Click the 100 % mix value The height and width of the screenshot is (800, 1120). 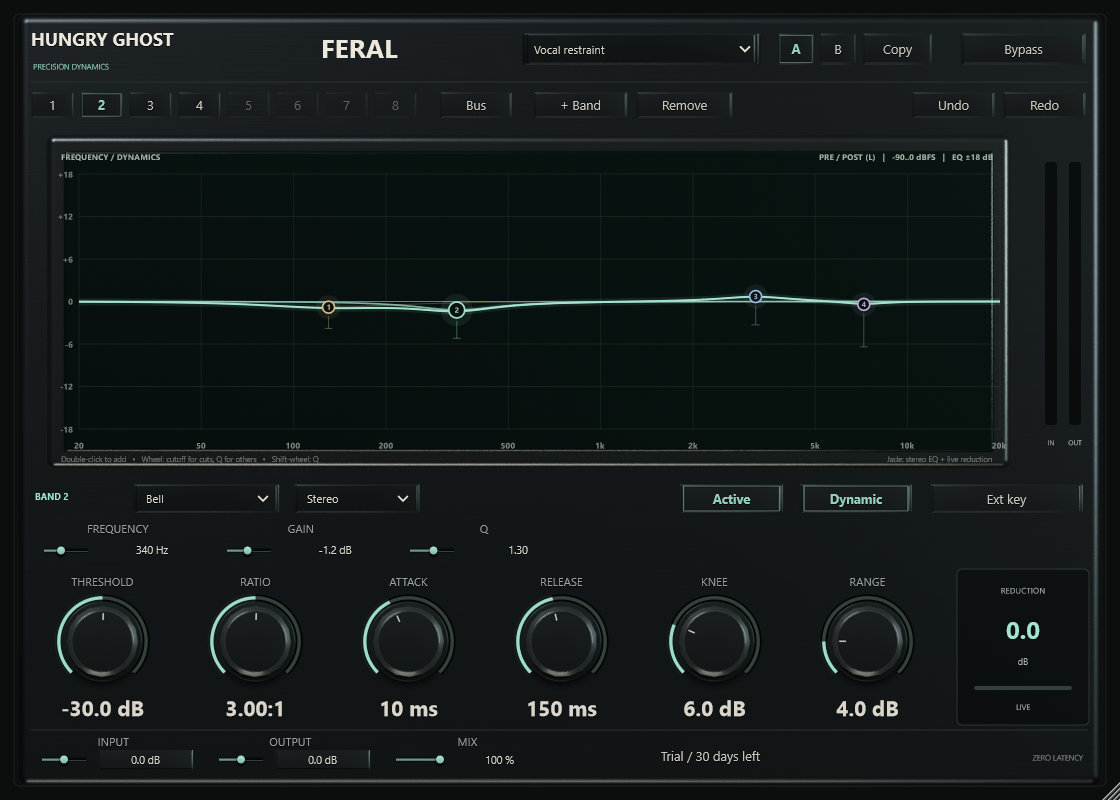click(499, 760)
